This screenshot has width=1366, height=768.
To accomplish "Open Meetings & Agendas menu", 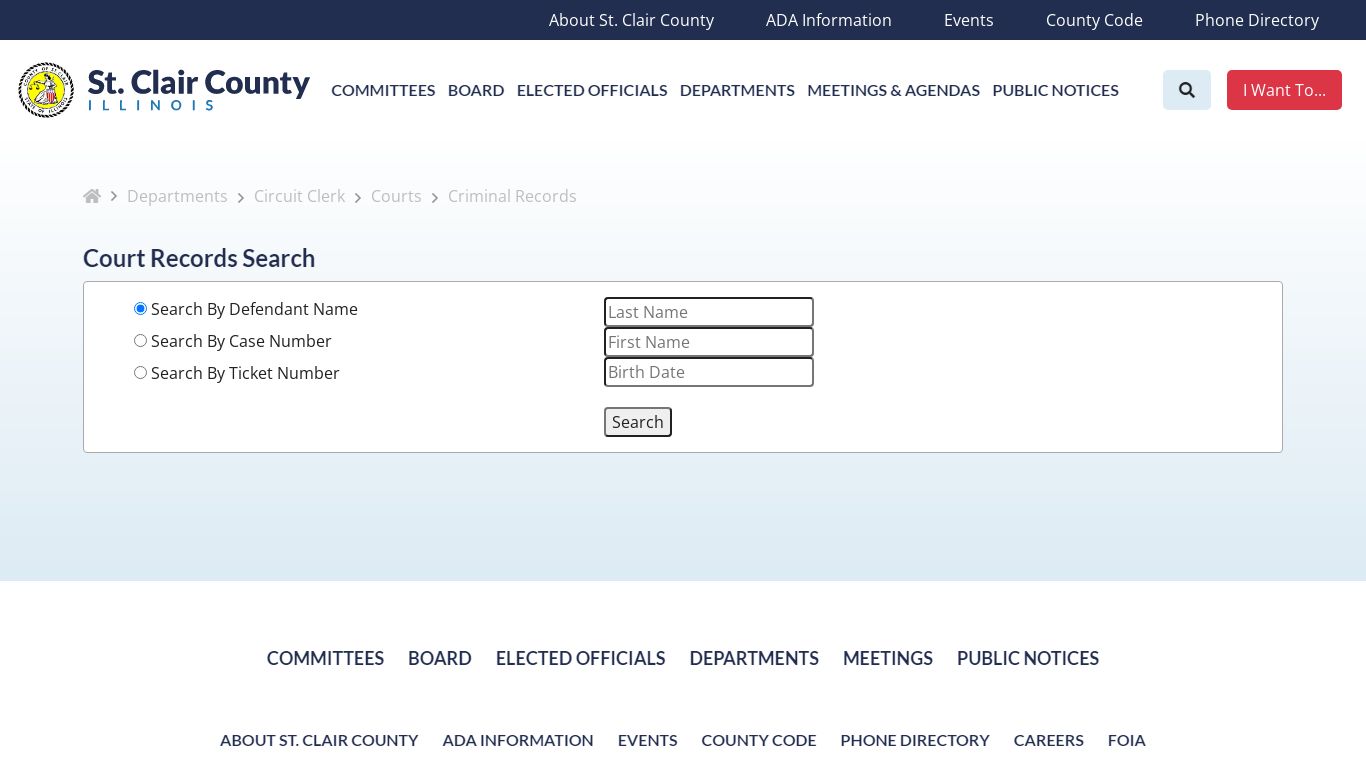I will [x=894, y=90].
